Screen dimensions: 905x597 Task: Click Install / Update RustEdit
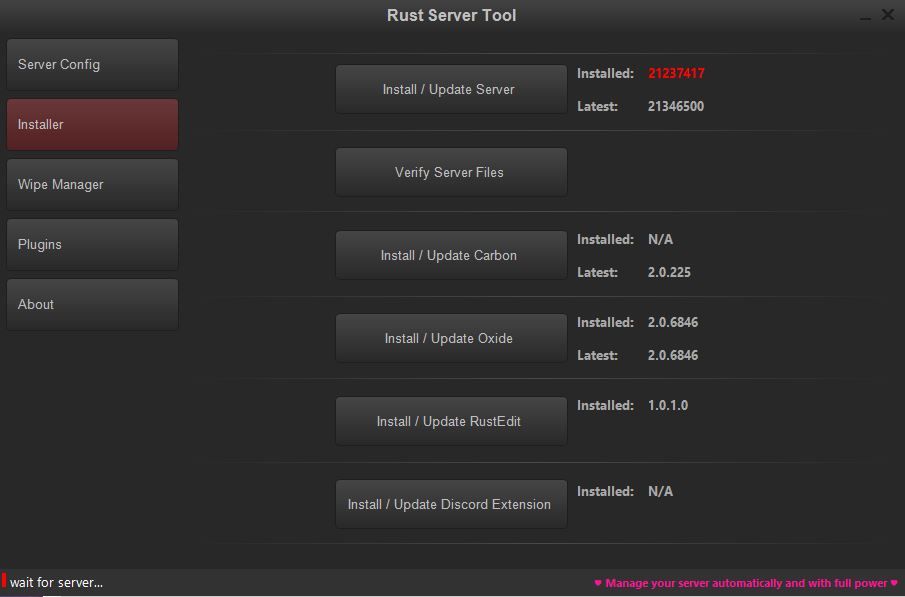click(450, 422)
